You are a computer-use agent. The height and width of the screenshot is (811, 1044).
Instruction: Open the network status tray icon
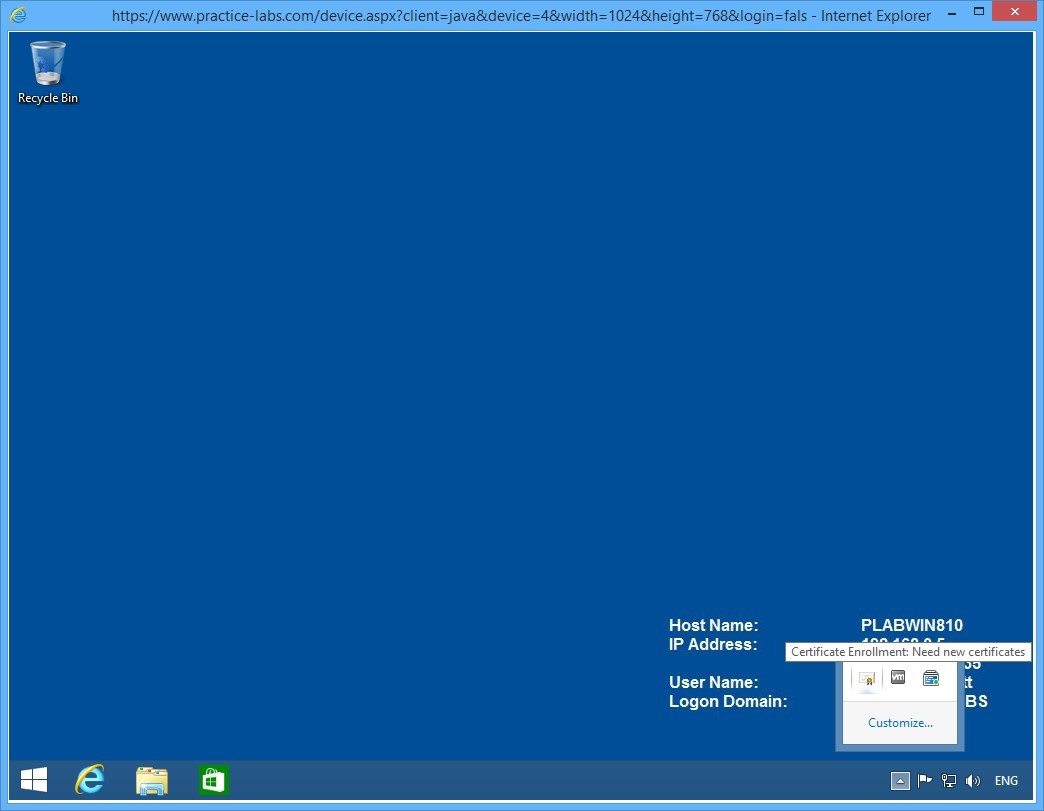point(947,781)
